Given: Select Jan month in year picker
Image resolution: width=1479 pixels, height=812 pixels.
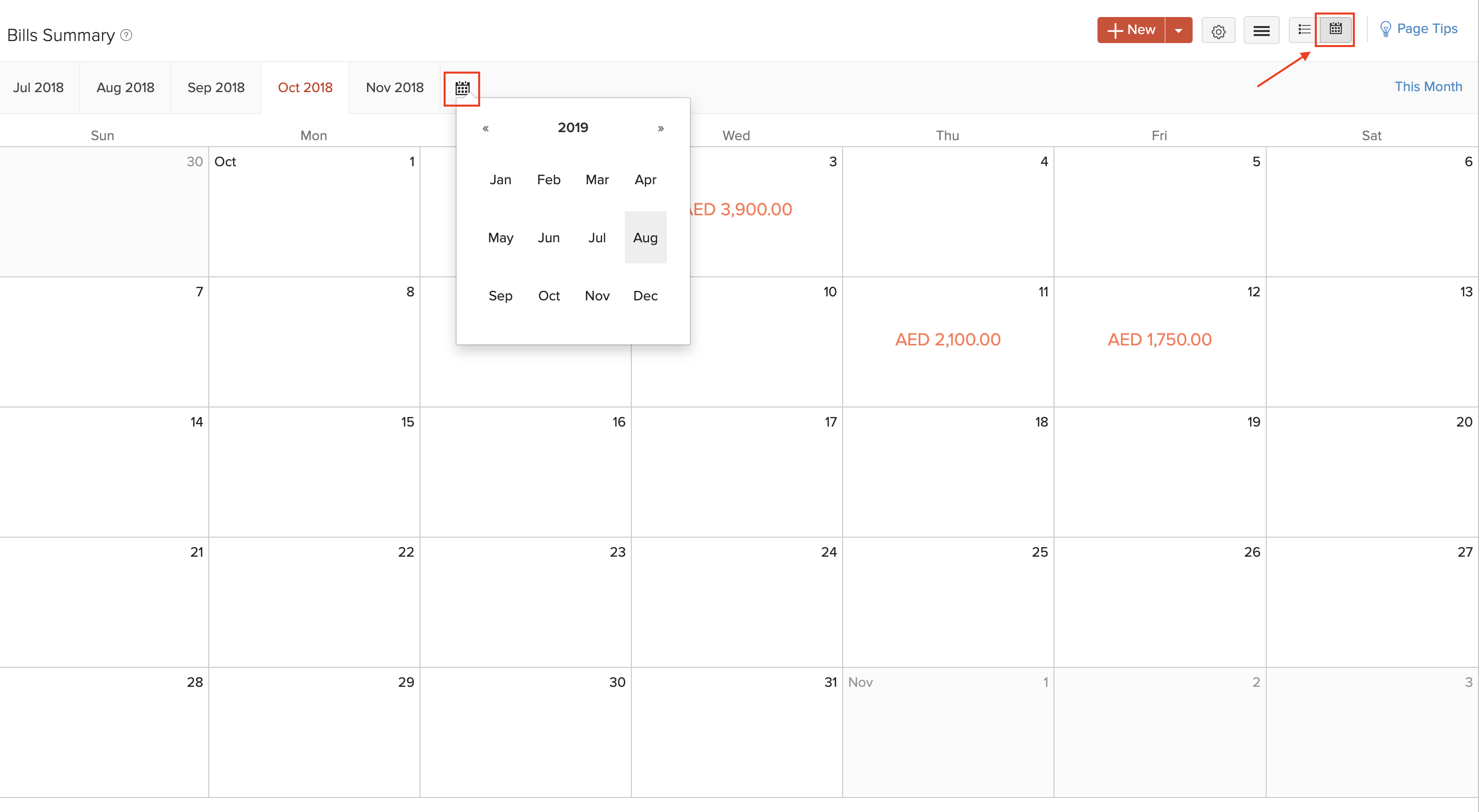Looking at the screenshot, I should 500,179.
